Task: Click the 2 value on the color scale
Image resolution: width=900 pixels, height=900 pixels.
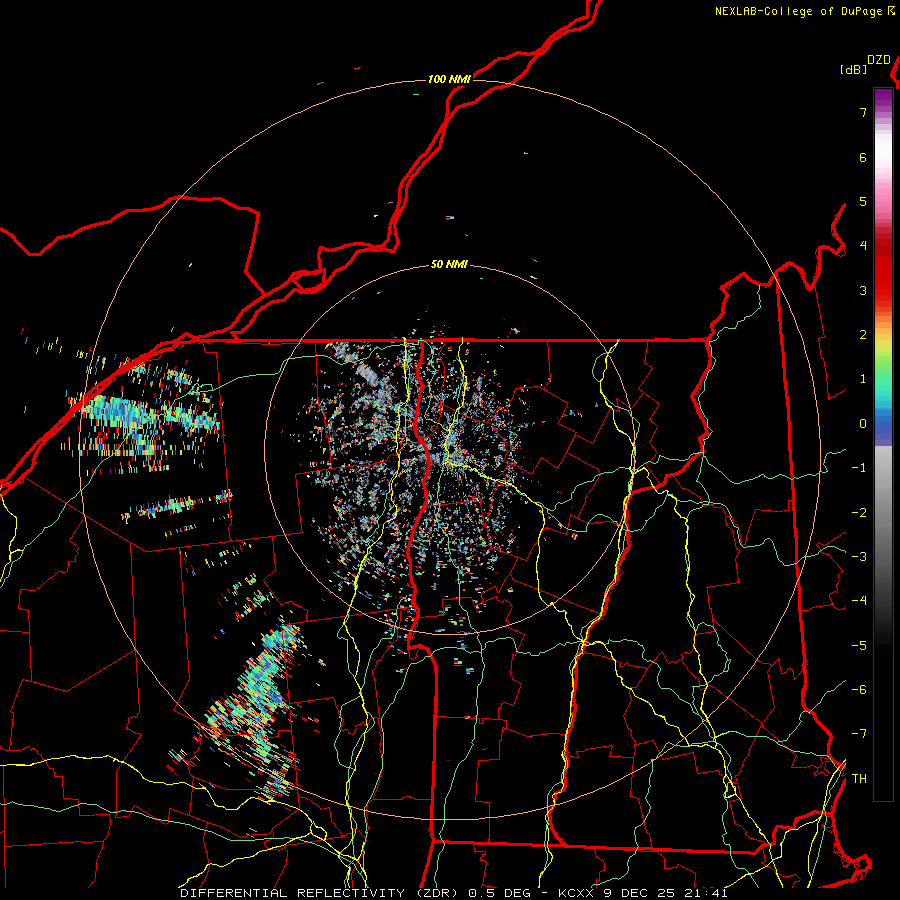Action: [x=863, y=335]
